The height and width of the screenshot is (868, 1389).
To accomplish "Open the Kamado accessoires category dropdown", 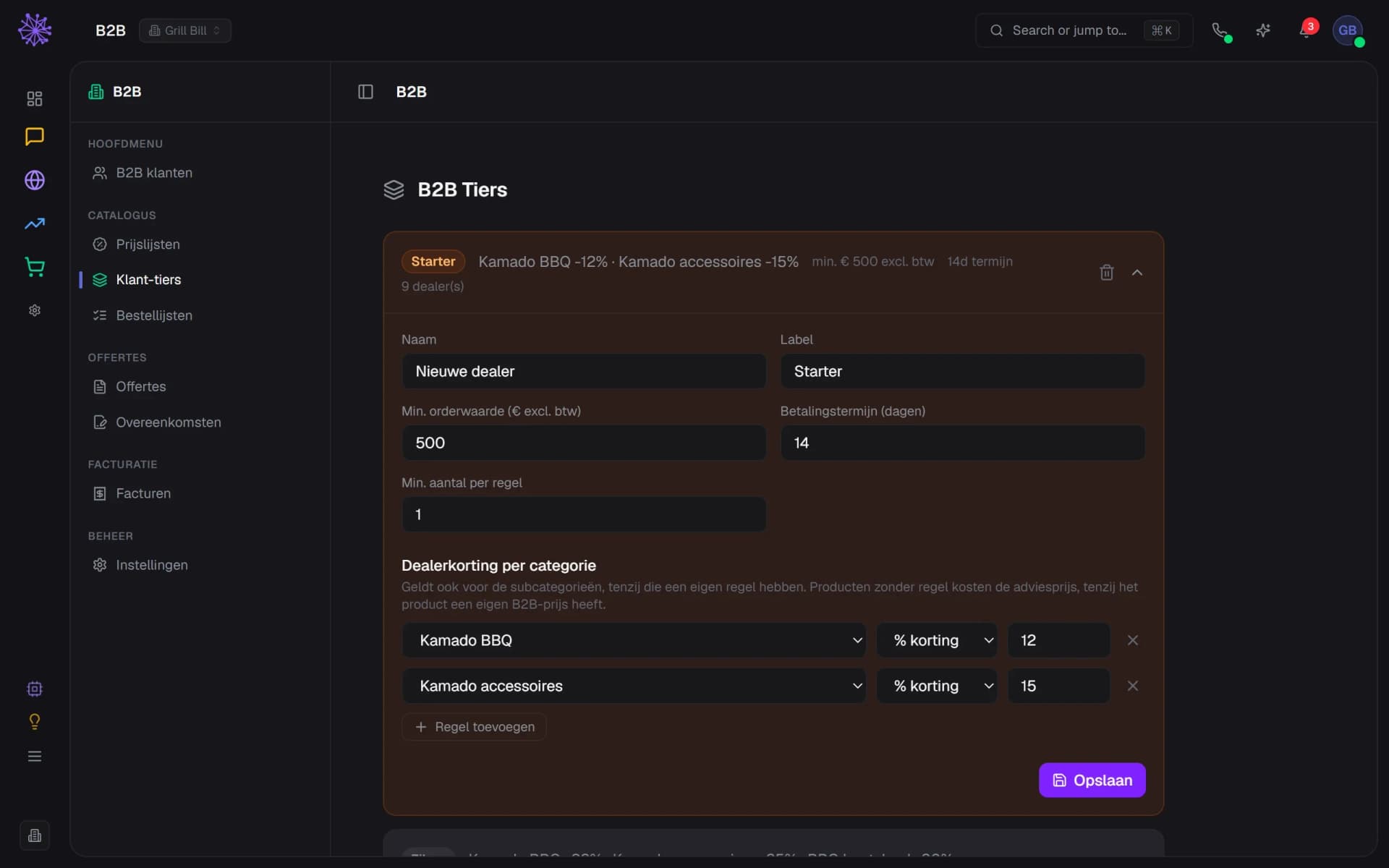I will click(x=634, y=686).
